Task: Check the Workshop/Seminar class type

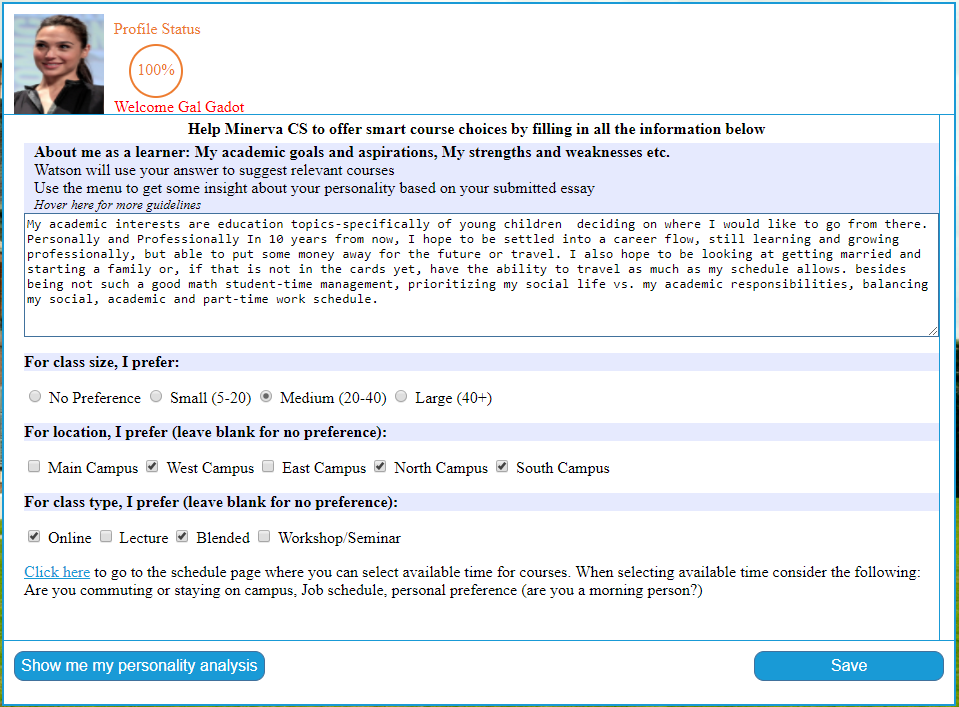Action: pyautogui.click(x=264, y=537)
